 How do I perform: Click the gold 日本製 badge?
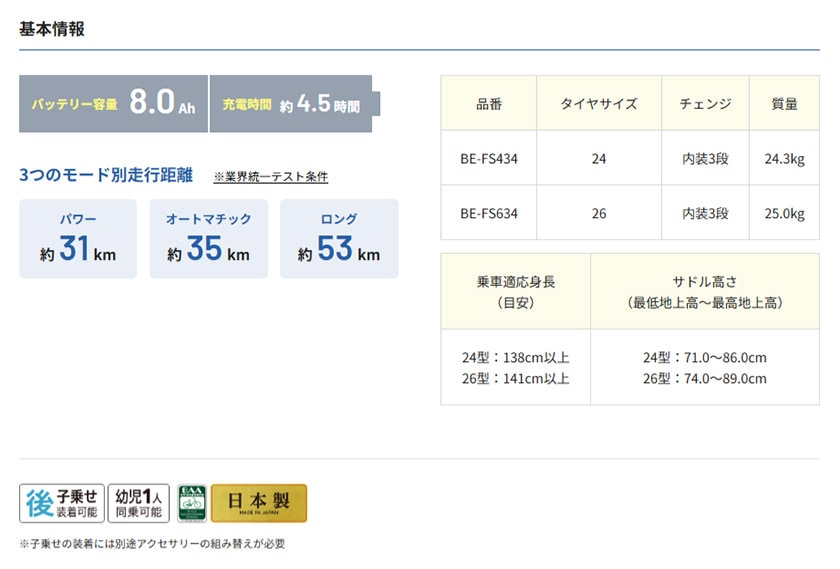click(x=259, y=503)
